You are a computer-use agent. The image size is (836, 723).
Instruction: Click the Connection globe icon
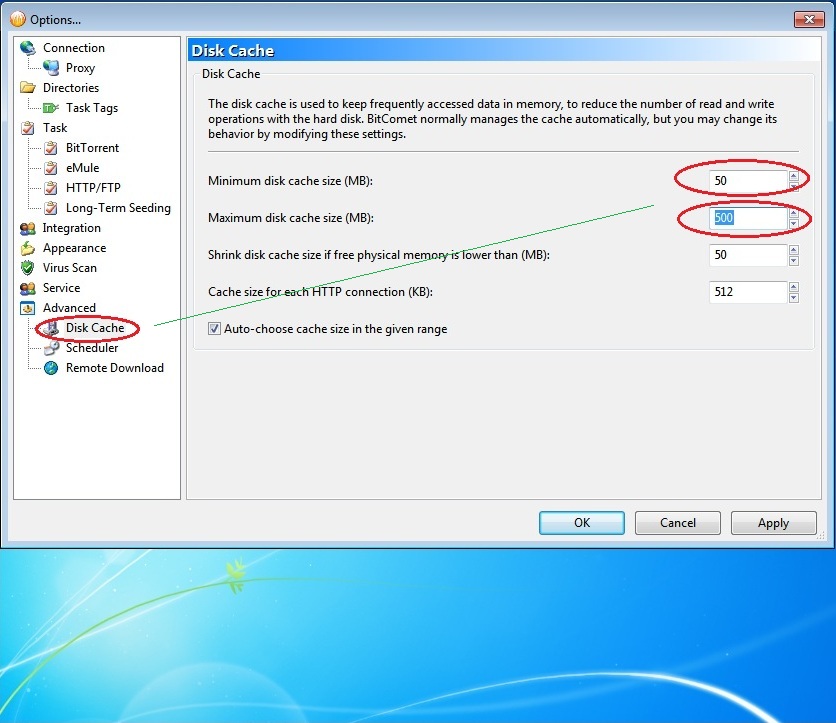point(27,48)
